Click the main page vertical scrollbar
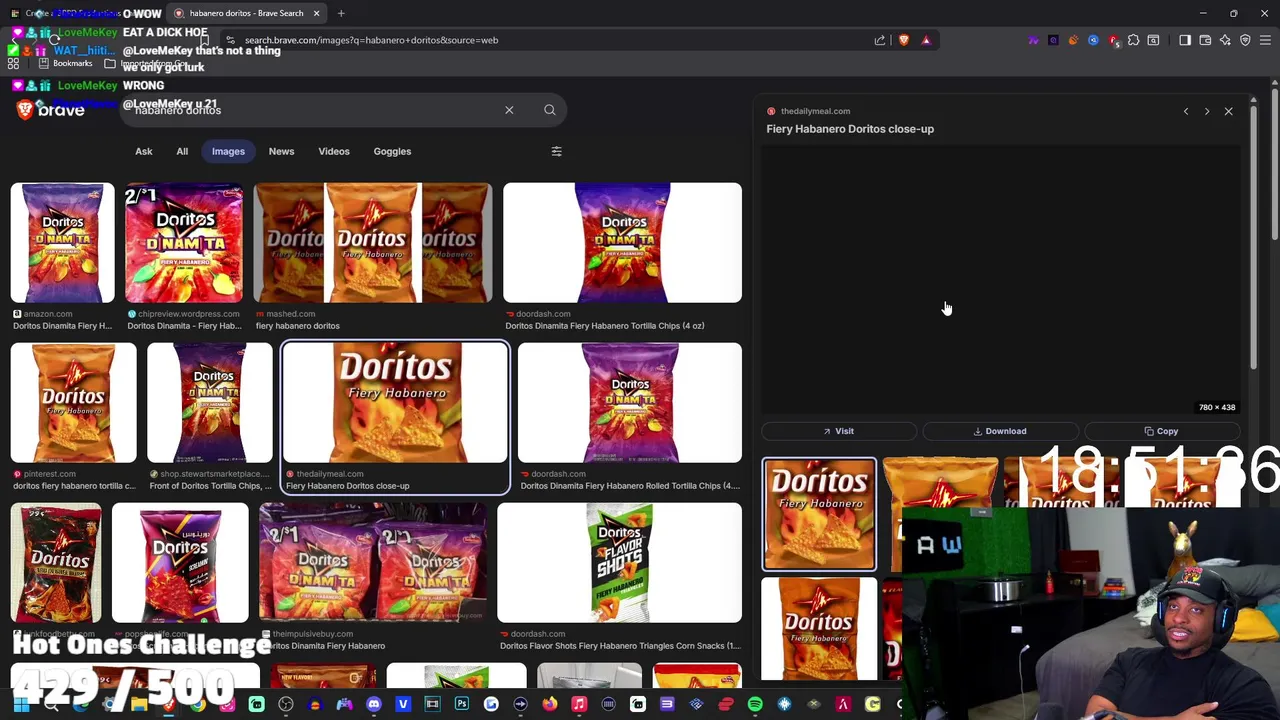This screenshot has width=1280, height=720. [1276, 165]
